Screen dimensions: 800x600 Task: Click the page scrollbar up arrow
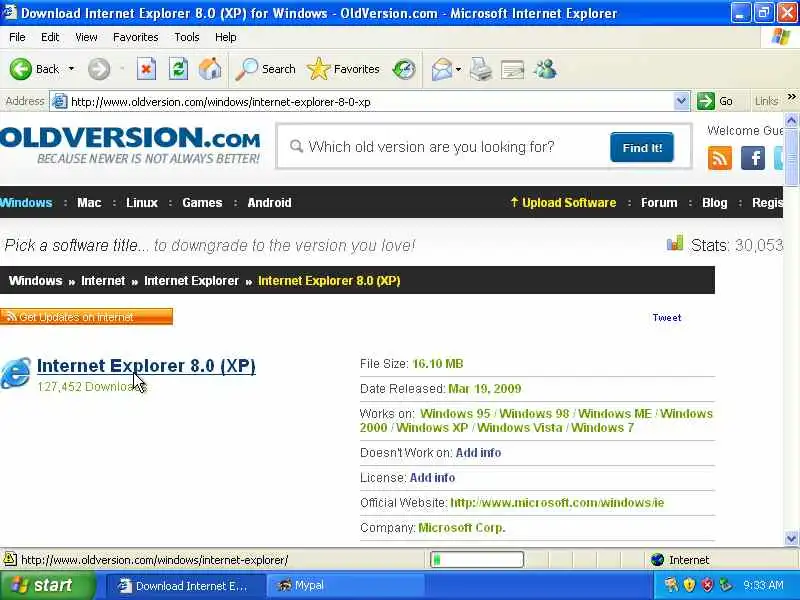(x=791, y=121)
